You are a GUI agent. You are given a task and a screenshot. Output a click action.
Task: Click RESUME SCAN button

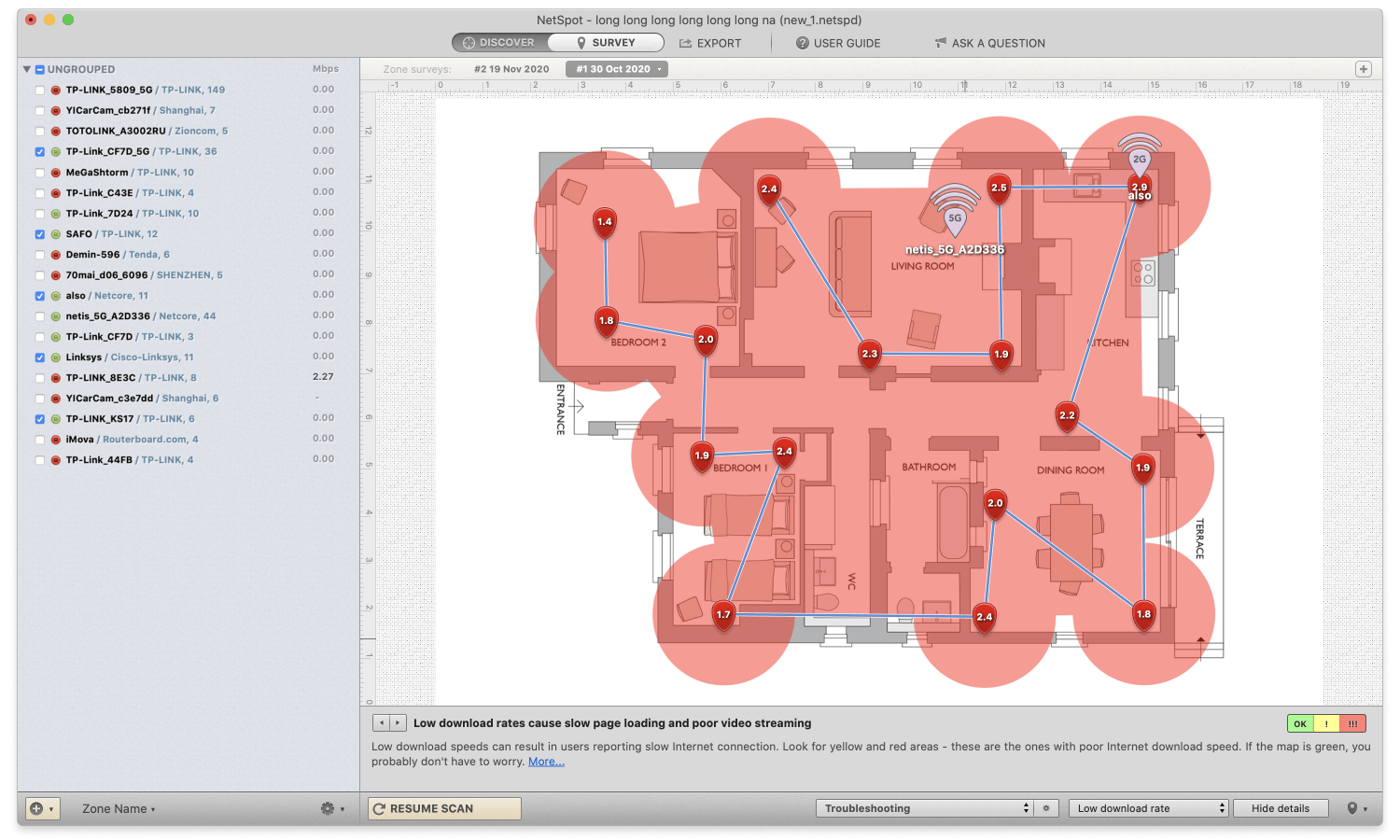pyautogui.click(x=444, y=808)
